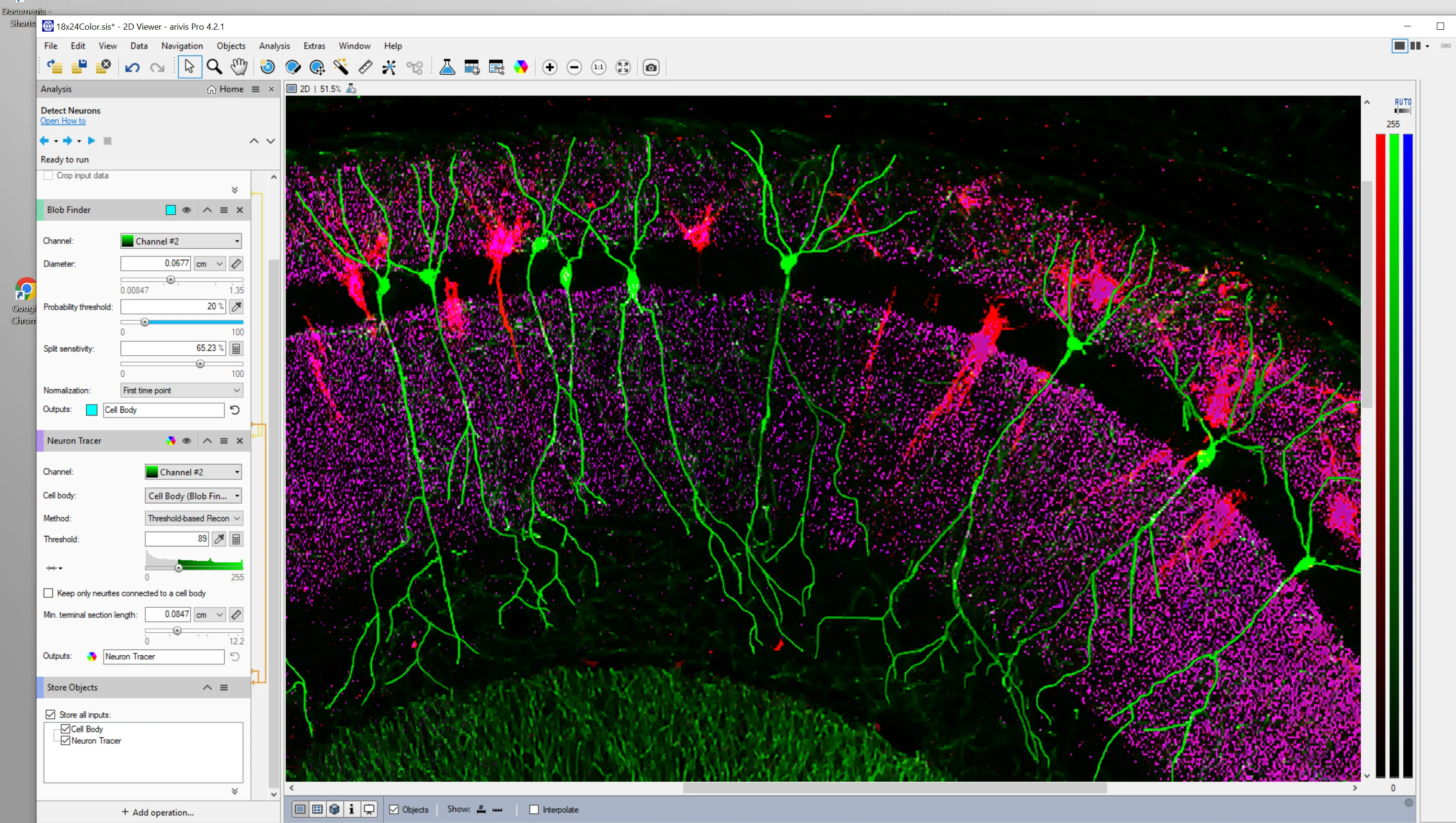Click the draw object brush tool

coord(293,67)
